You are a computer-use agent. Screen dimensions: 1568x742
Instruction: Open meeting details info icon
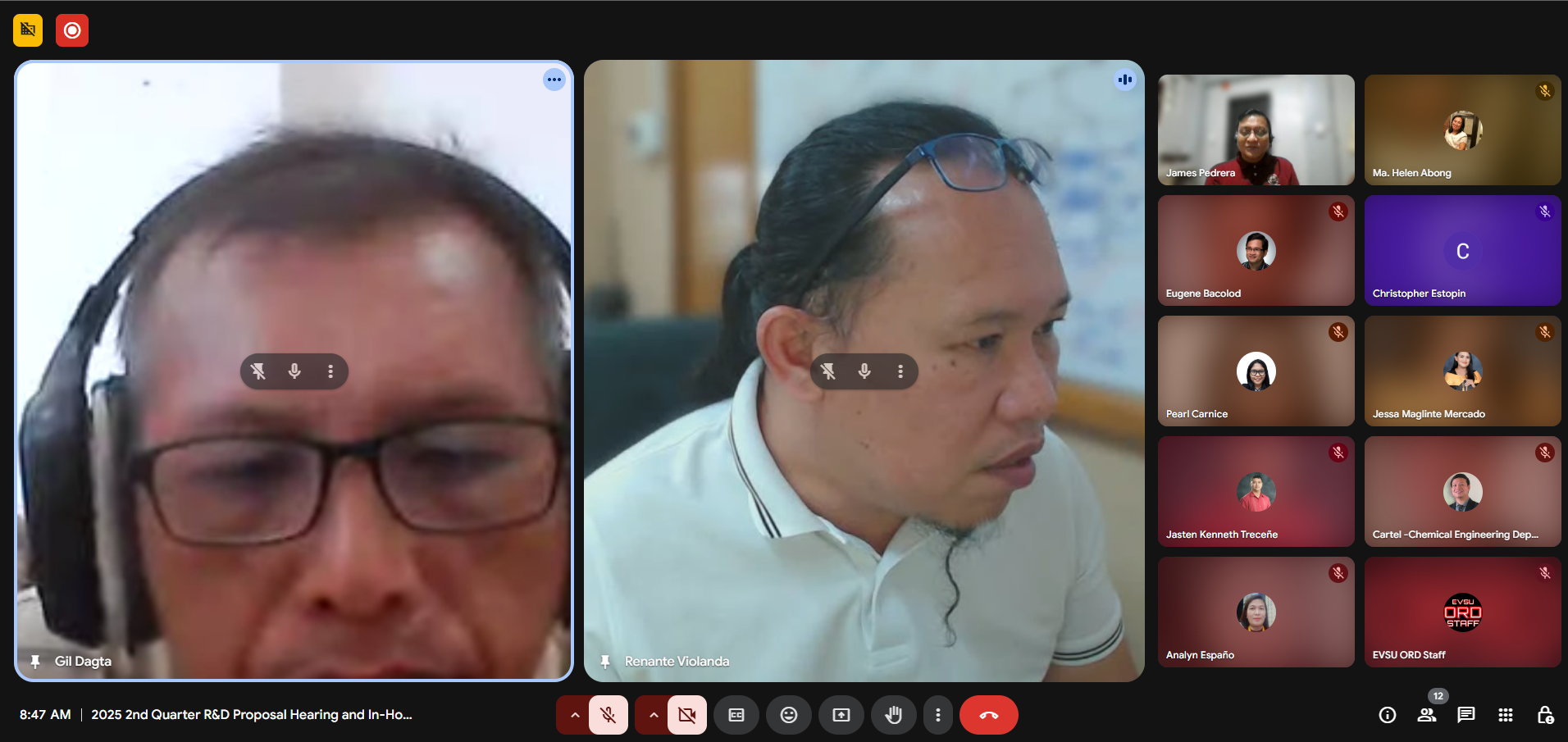(x=1388, y=715)
